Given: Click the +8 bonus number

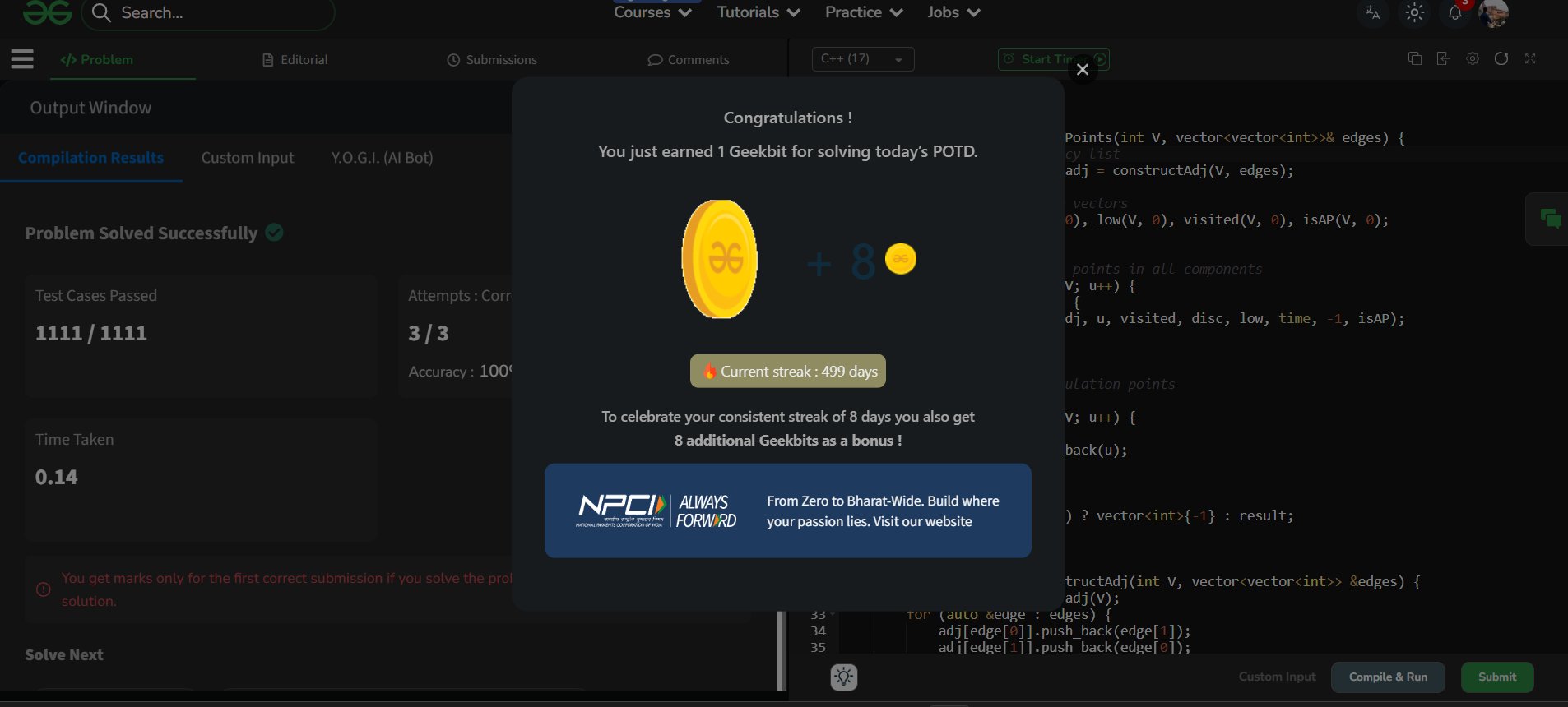Looking at the screenshot, I should (x=841, y=262).
